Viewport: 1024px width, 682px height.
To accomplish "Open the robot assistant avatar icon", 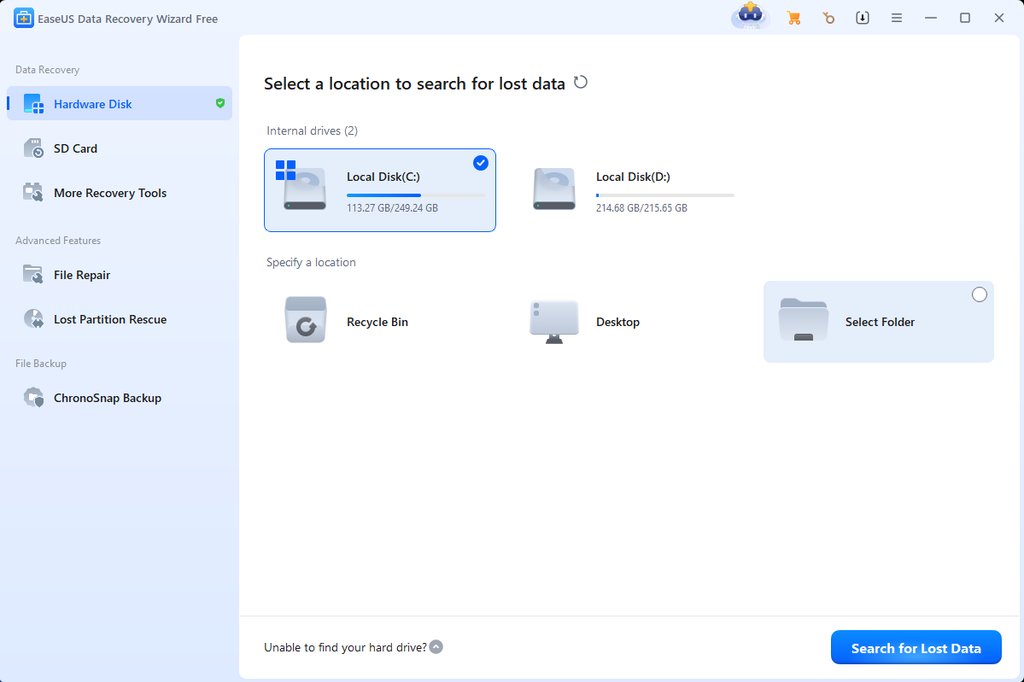I will point(750,16).
